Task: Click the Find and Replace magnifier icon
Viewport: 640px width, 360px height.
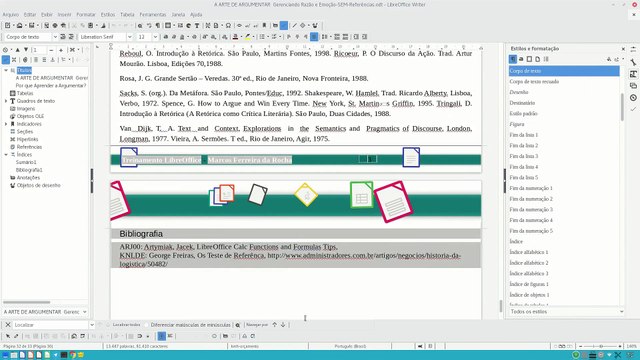Action: click(140, 25)
